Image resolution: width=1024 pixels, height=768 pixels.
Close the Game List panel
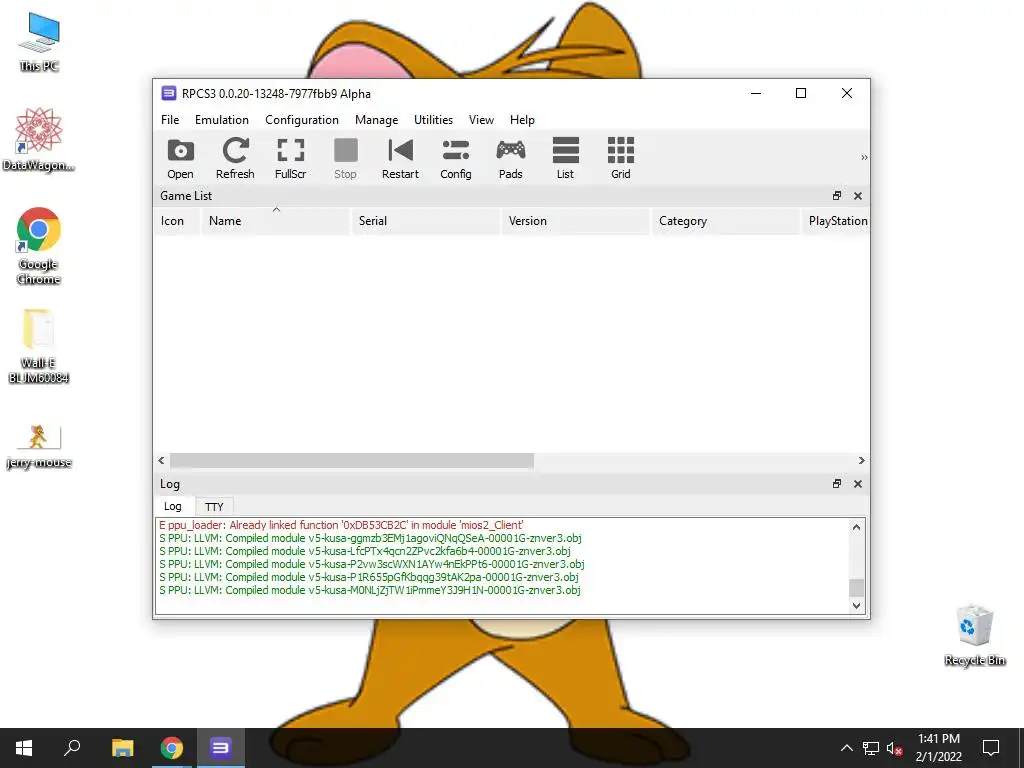(858, 195)
